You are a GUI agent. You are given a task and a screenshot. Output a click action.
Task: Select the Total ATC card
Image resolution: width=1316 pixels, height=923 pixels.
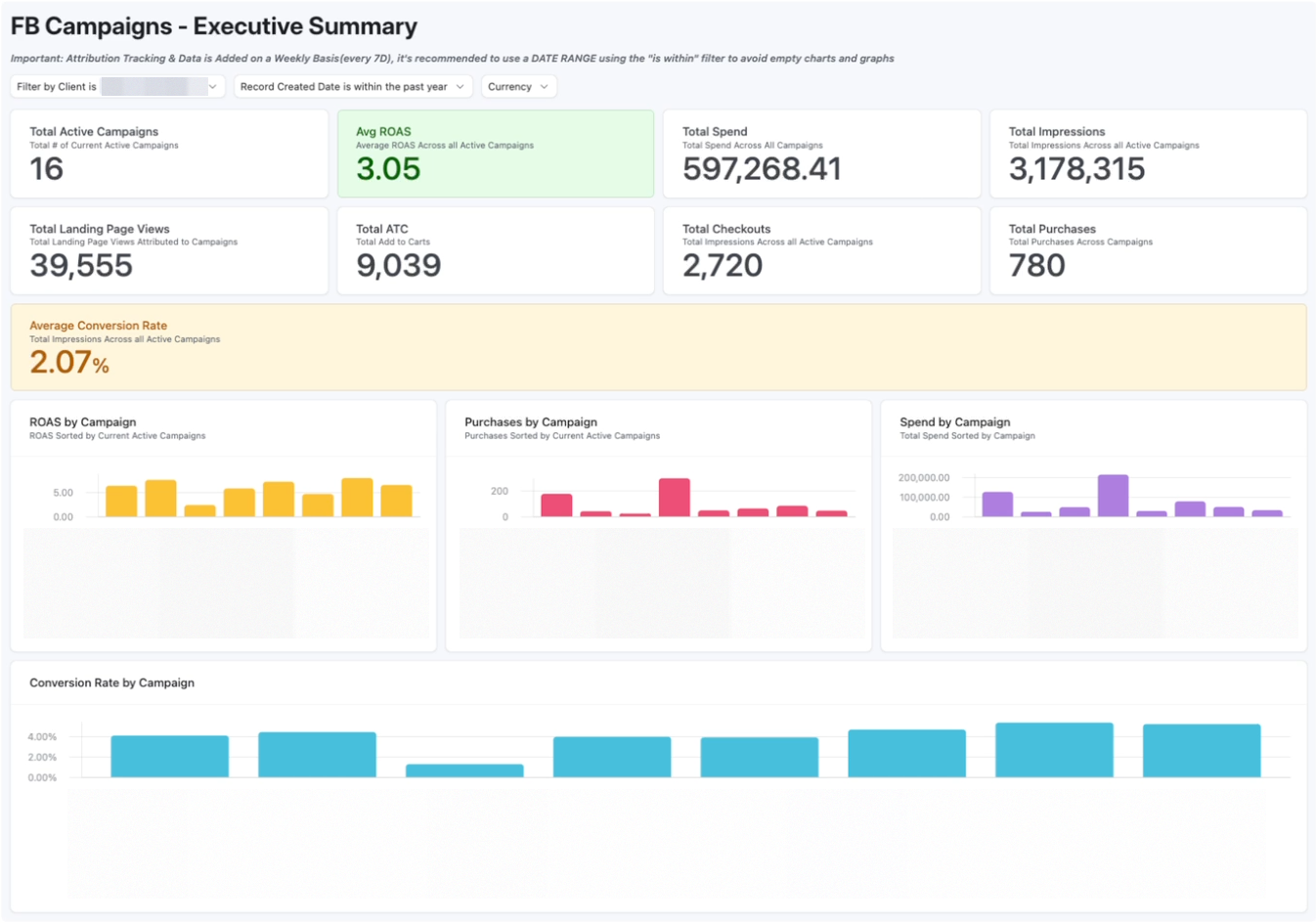(496, 250)
